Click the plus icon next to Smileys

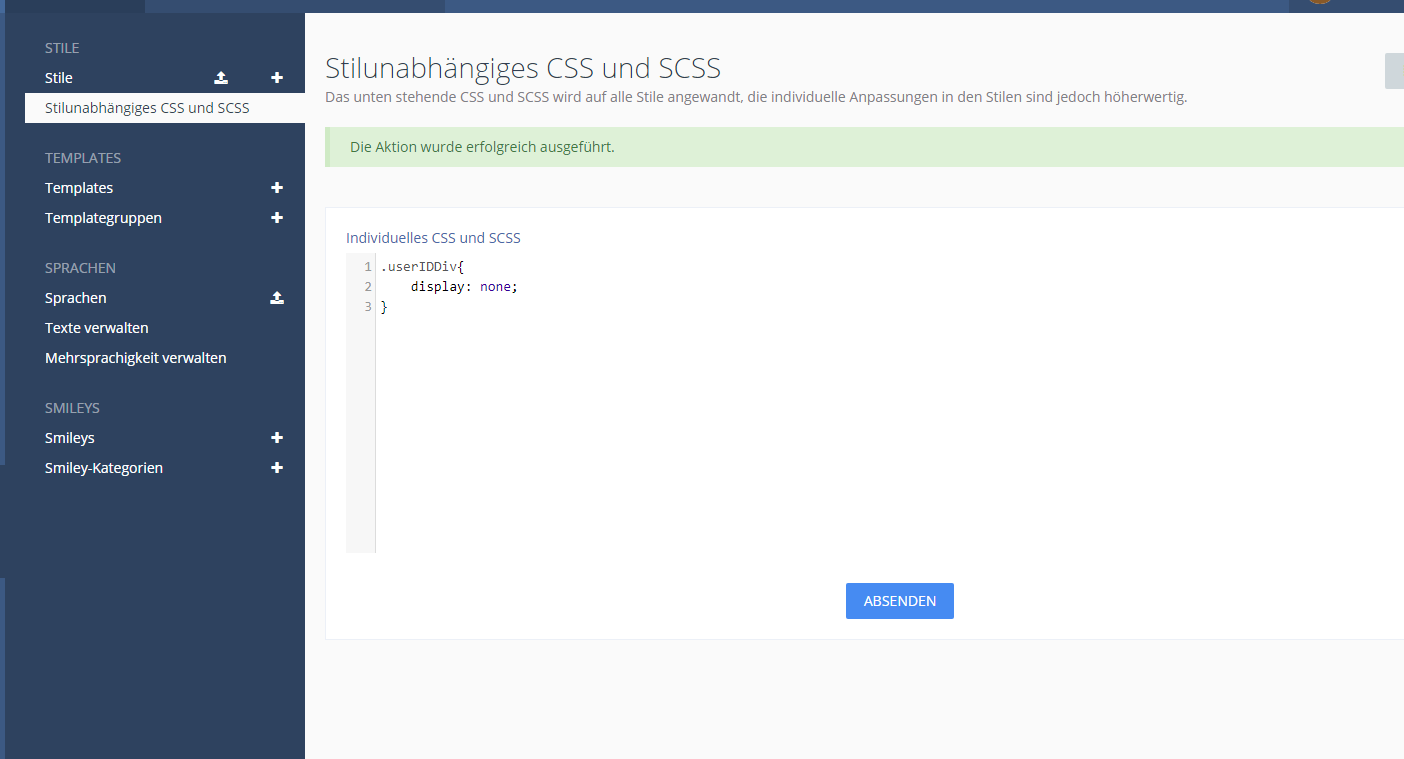point(277,438)
